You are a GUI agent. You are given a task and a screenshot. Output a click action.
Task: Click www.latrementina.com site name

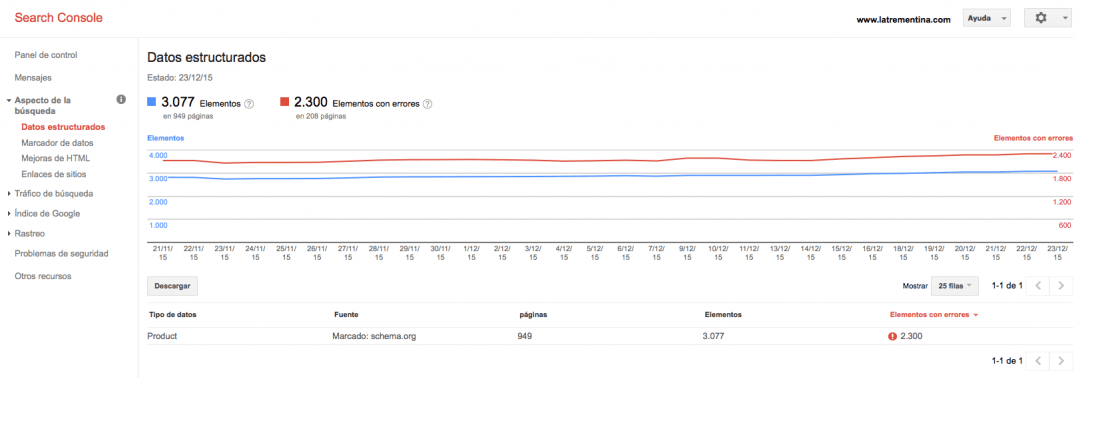(904, 20)
